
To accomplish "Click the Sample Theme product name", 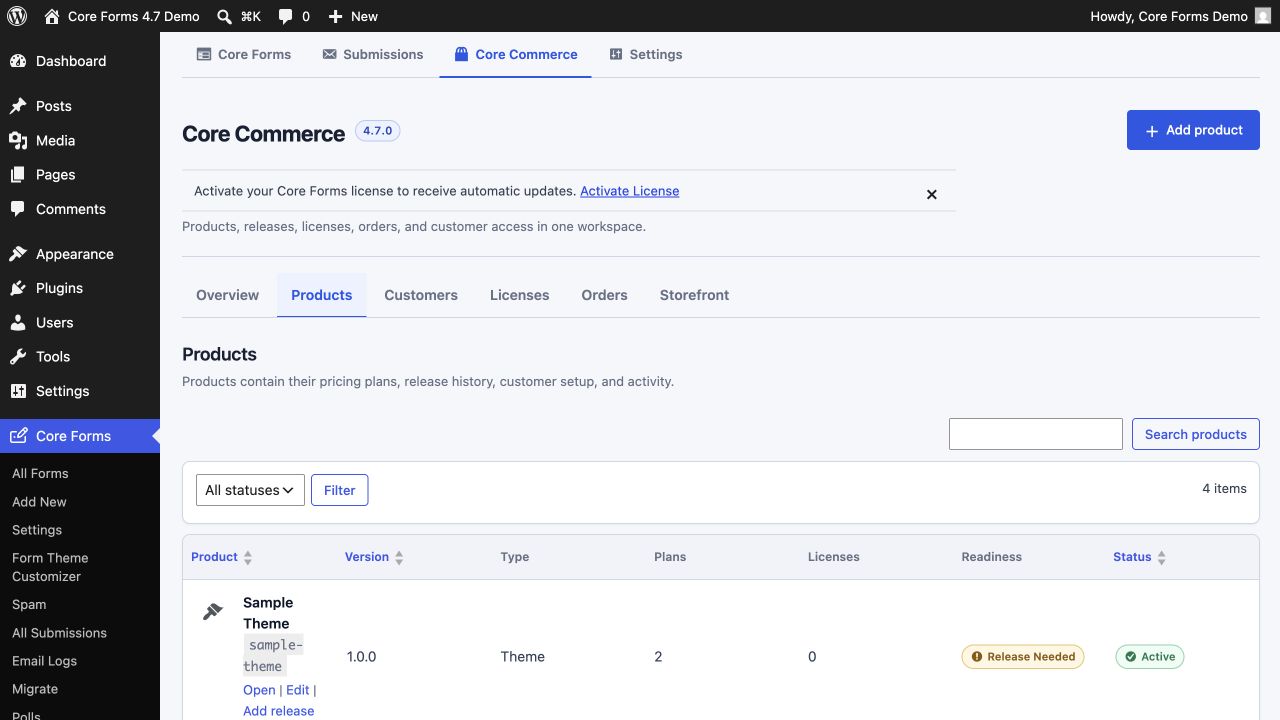I will pyautogui.click(x=268, y=613).
